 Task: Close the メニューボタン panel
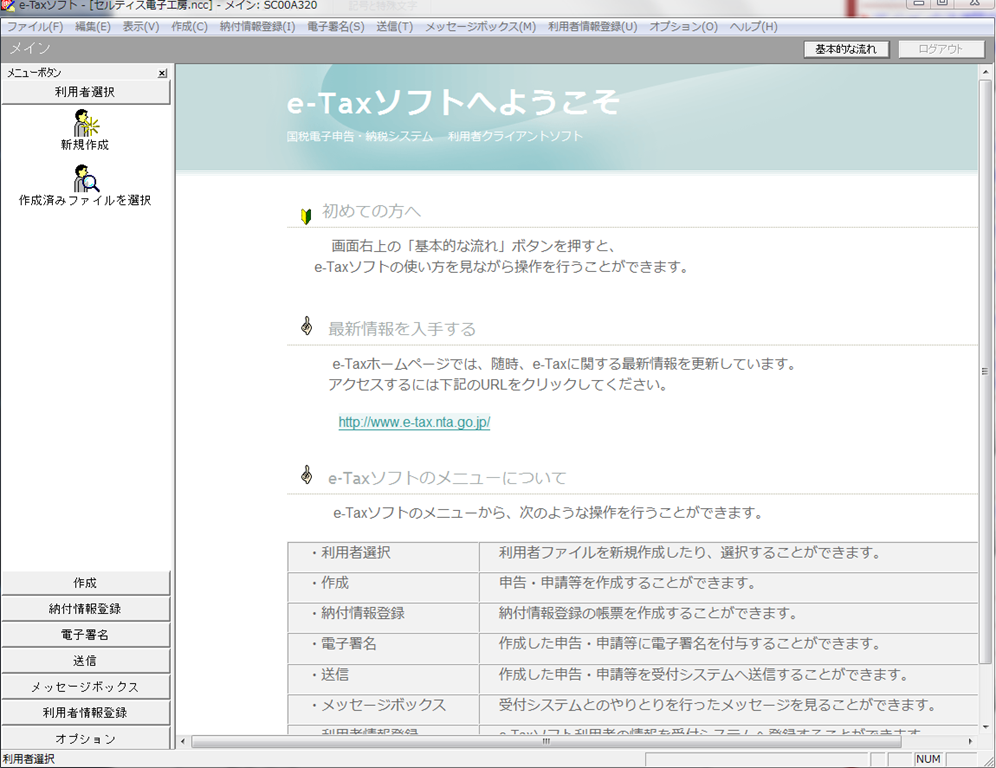coord(163,73)
